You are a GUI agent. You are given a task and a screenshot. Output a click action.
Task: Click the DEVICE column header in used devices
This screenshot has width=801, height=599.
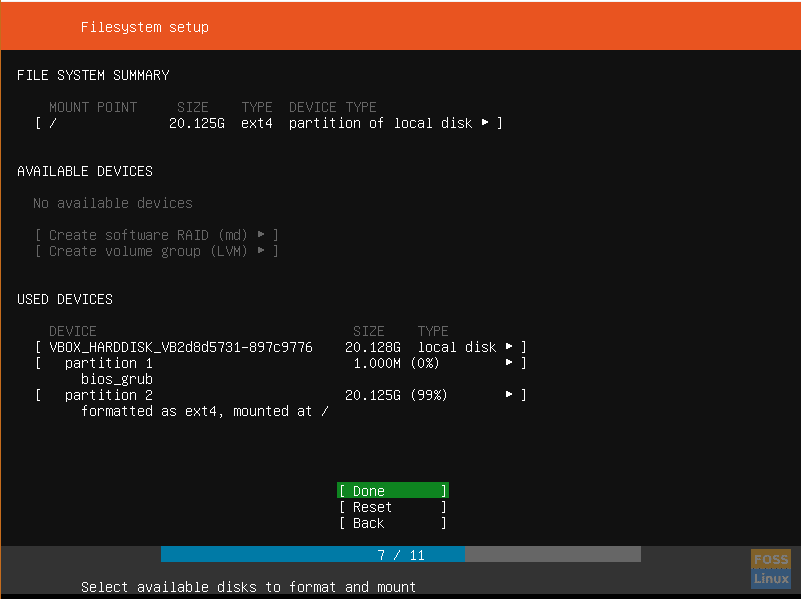[x=73, y=331]
